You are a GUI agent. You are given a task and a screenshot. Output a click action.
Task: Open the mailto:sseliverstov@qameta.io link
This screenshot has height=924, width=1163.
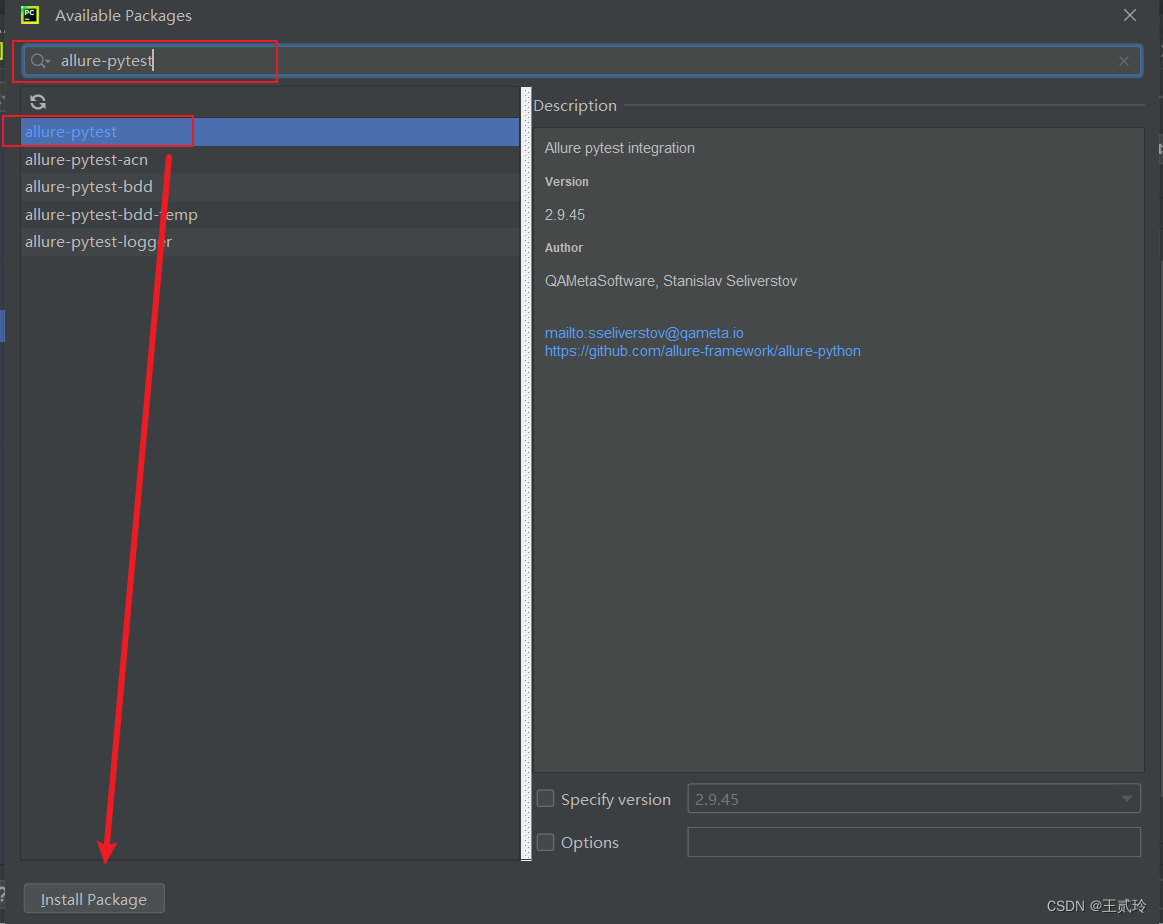[644, 333]
